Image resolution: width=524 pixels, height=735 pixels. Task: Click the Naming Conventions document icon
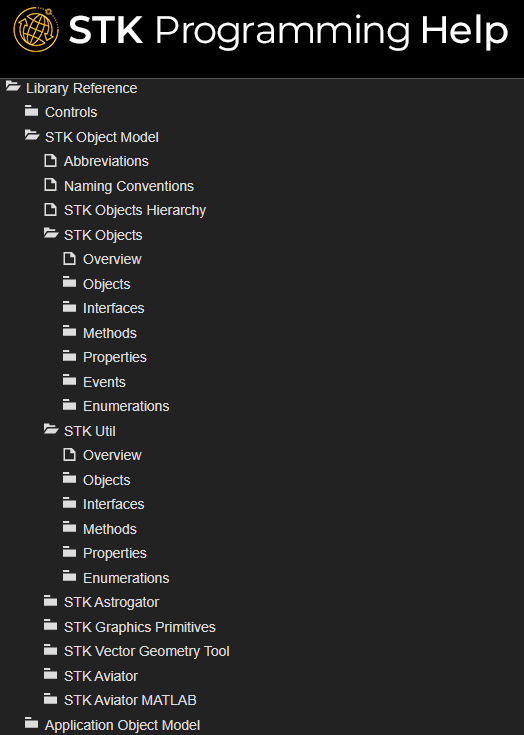coord(50,185)
